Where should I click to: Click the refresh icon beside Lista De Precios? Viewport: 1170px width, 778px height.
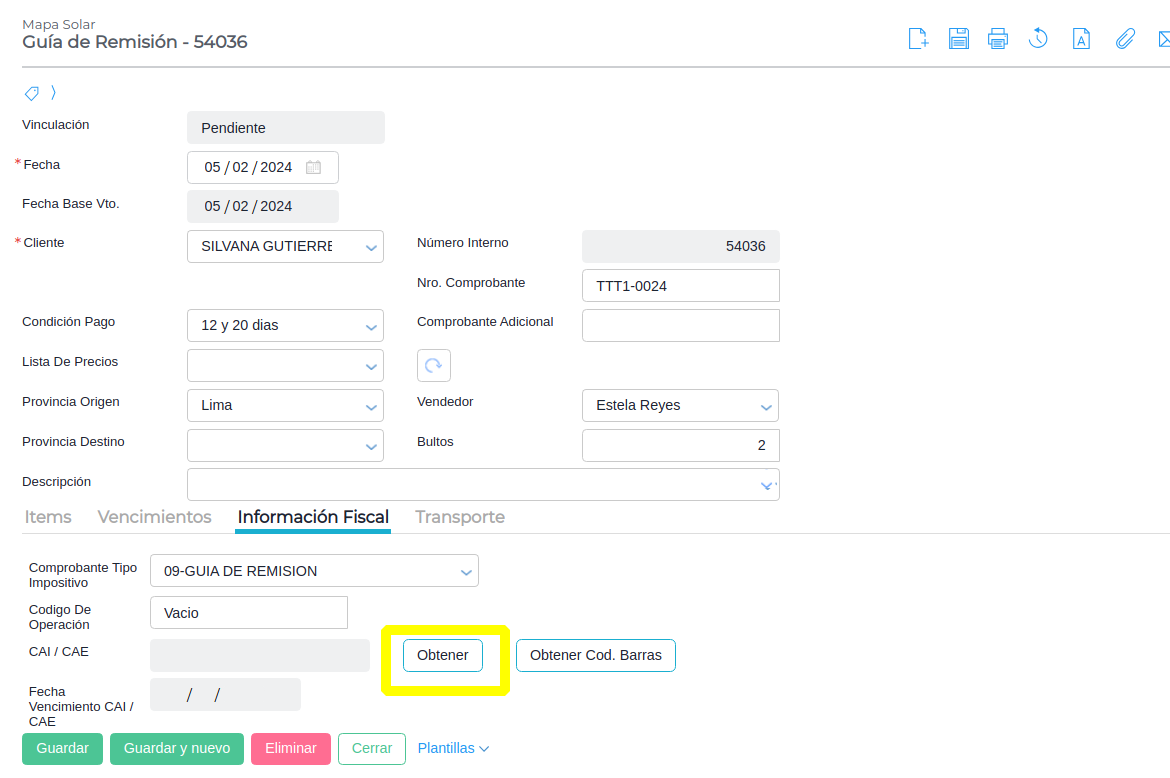(x=434, y=365)
